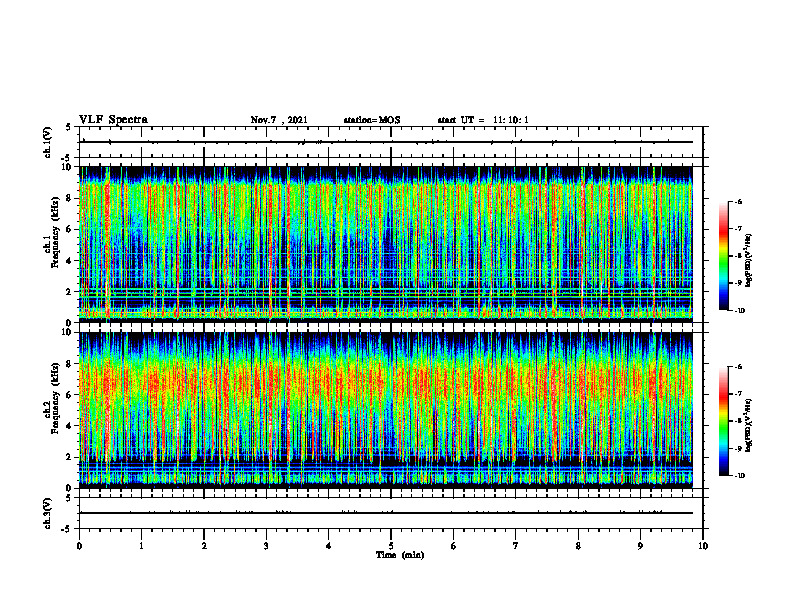This screenshot has height=612, width=792.
Task: Click the "-7" tick on ch.2 colorbar
Action: coord(738,394)
